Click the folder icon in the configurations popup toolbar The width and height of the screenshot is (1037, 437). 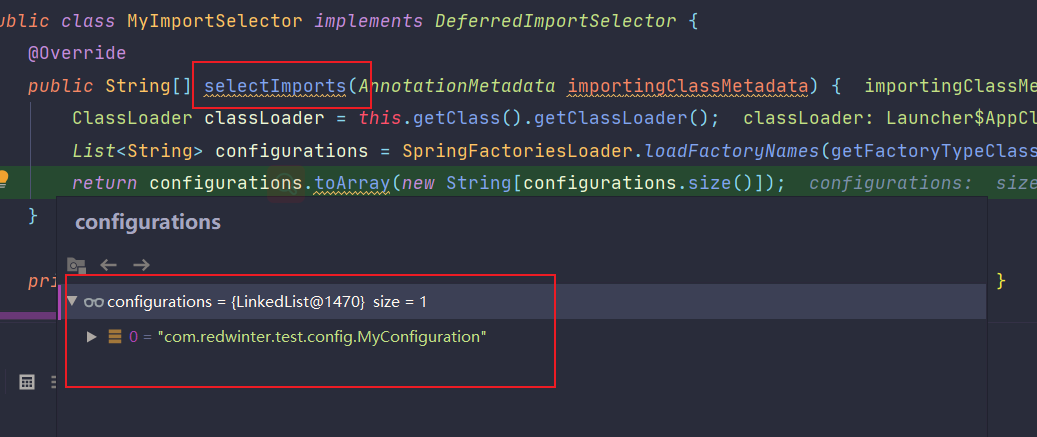pyautogui.click(x=76, y=265)
